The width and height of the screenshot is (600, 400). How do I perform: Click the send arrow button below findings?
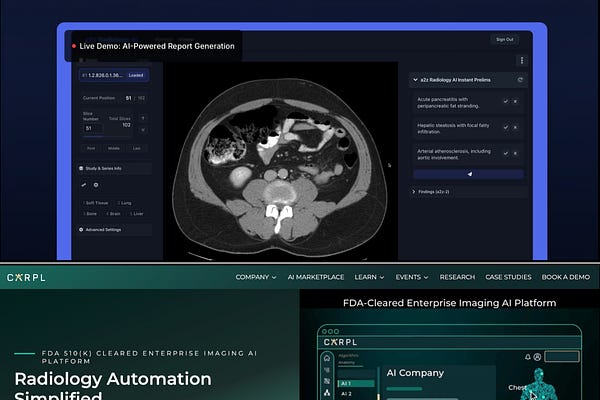click(469, 174)
